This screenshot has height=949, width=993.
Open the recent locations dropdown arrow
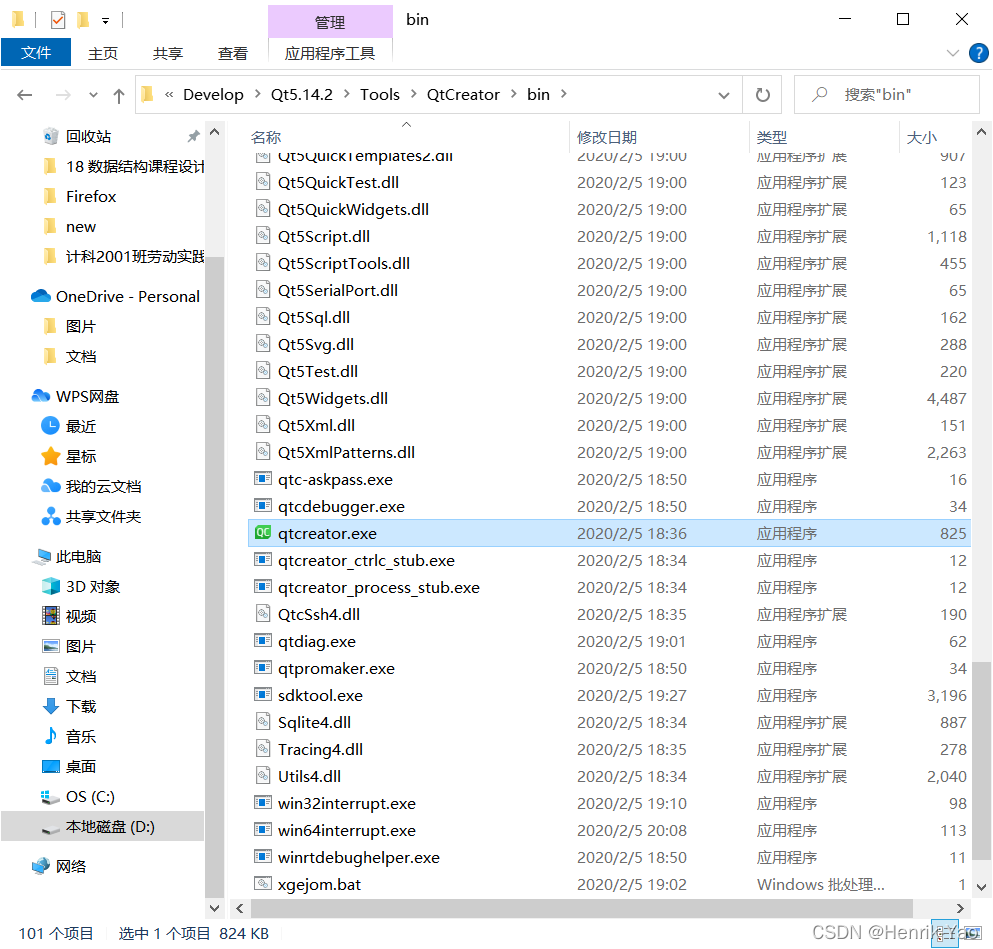pyautogui.click(x=93, y=95)
